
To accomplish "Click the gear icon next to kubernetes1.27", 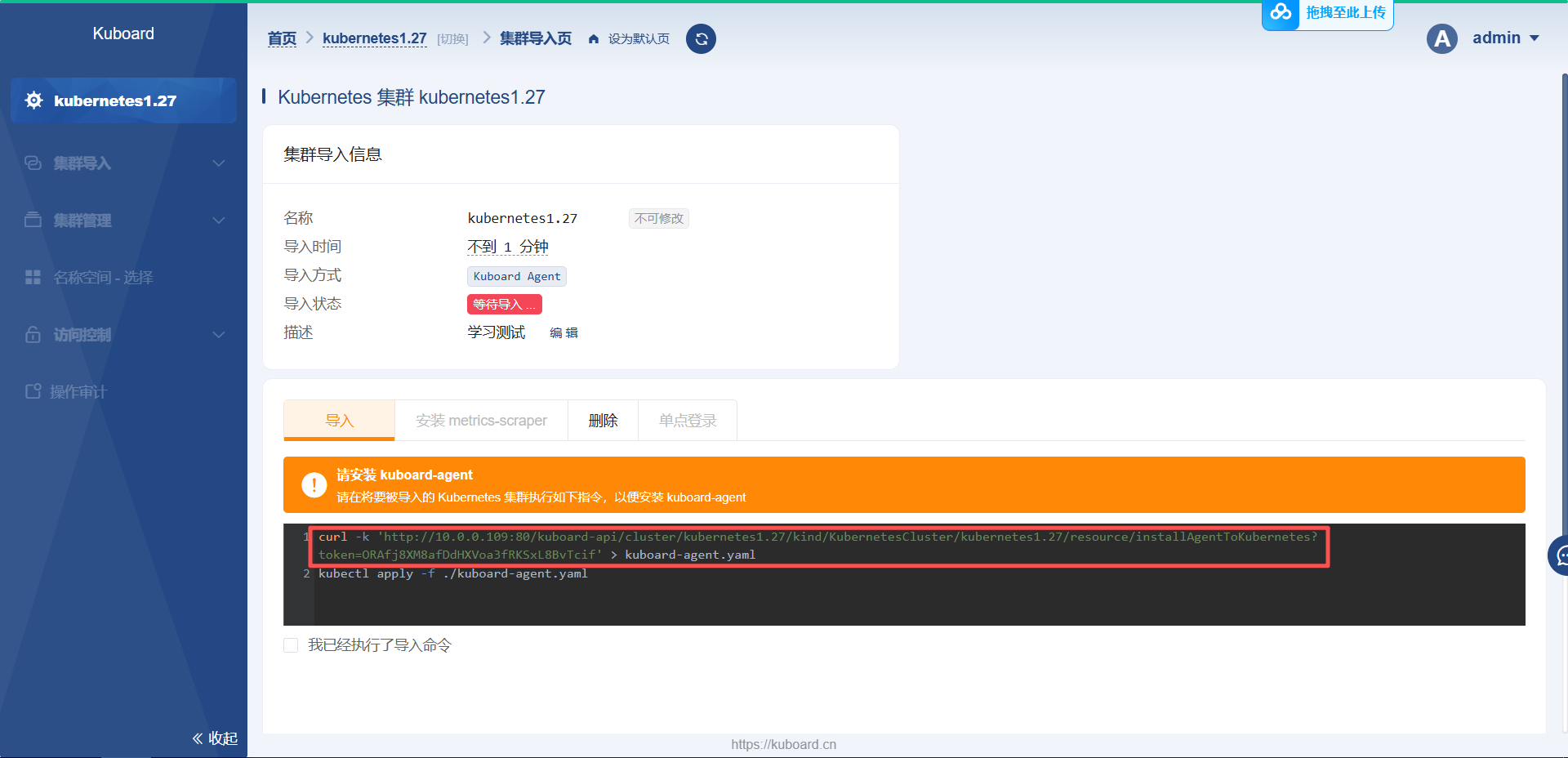I will (x=33, y=100).
